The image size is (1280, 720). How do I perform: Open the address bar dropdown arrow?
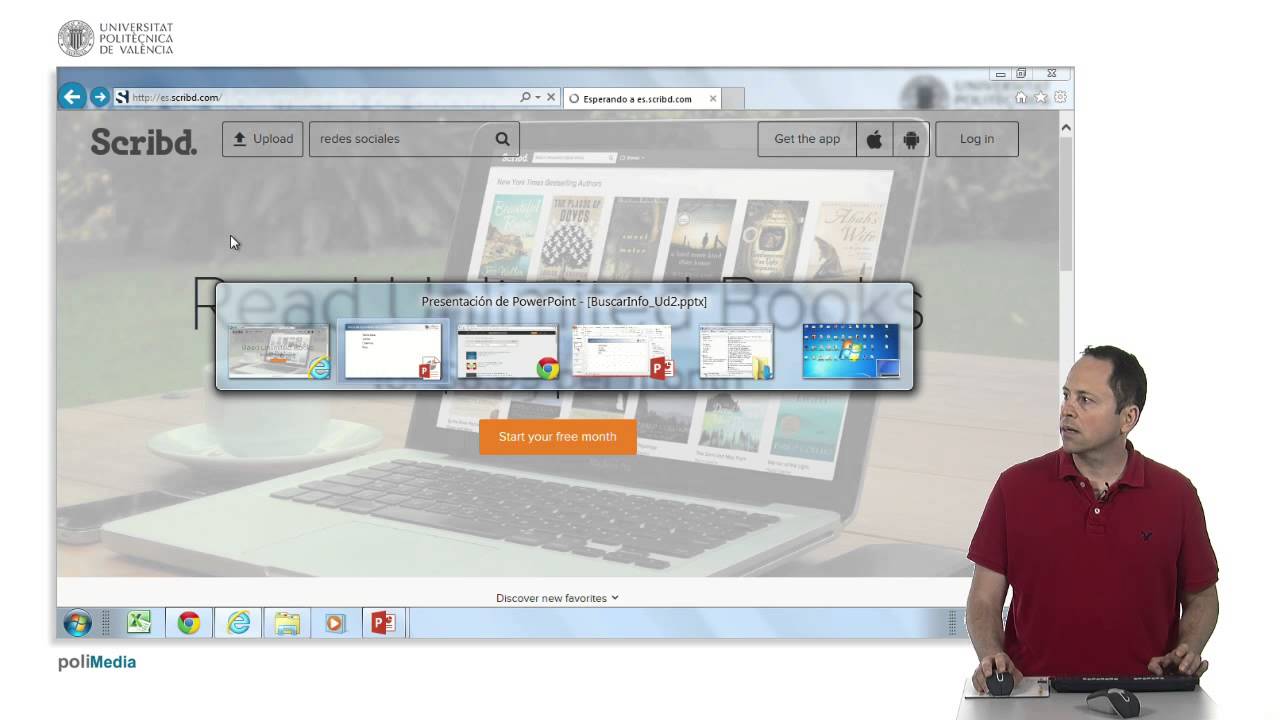[538, 97]
